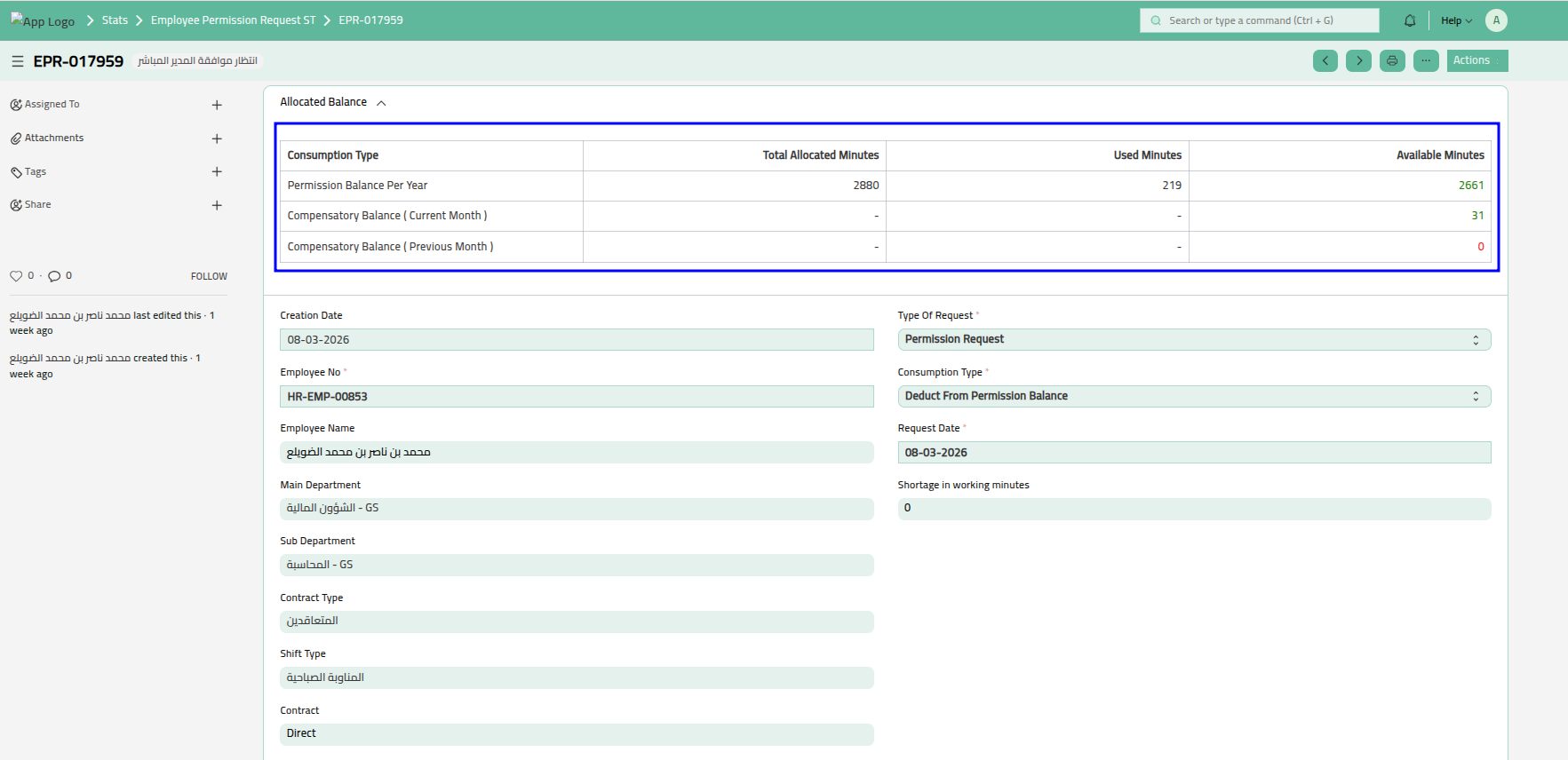This screenshot has height=760, width=1568.
Task: Click the notifications bell icon
Action: tap(1410, 20)
